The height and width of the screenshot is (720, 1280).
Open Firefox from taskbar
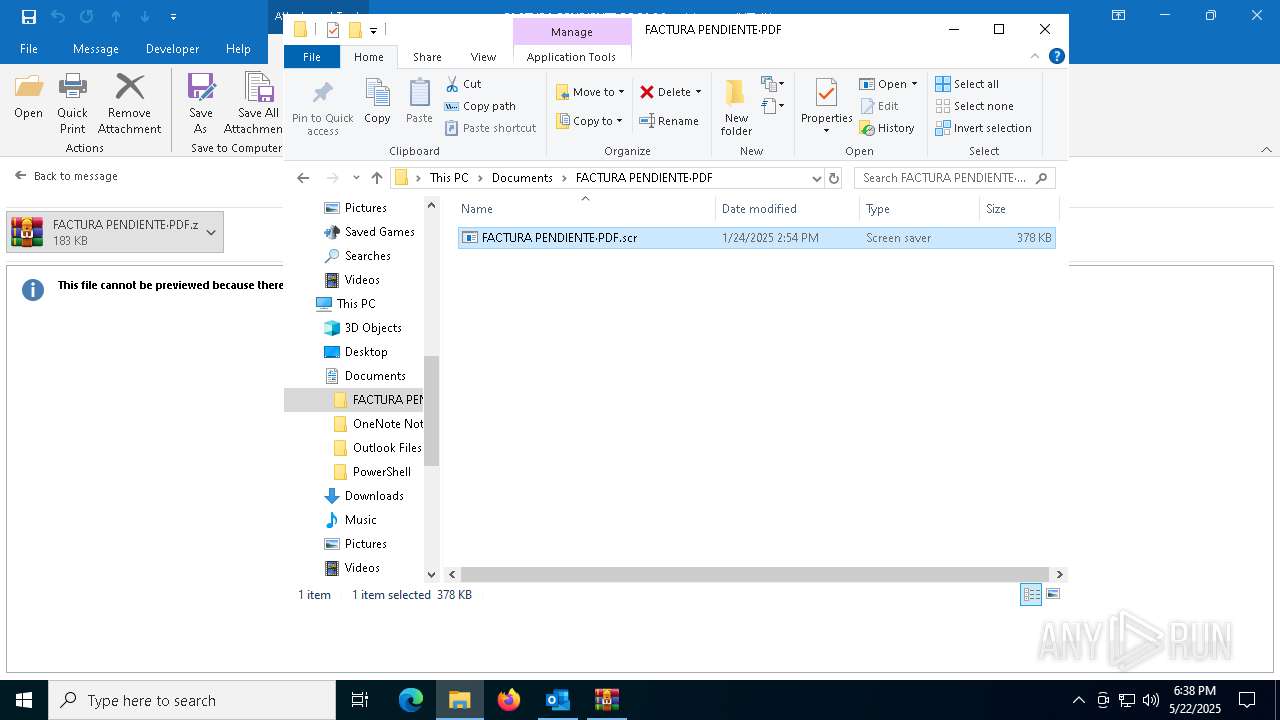point(509,700)
